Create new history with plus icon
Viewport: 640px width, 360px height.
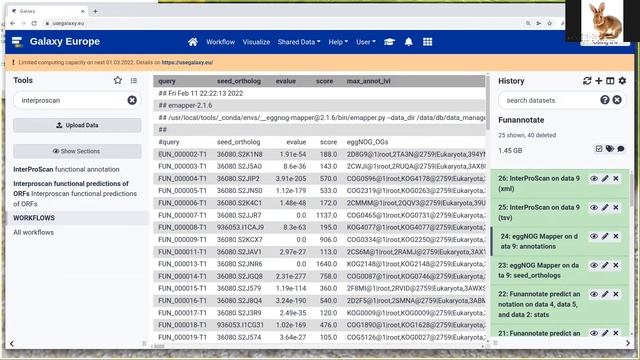(598, 81)
